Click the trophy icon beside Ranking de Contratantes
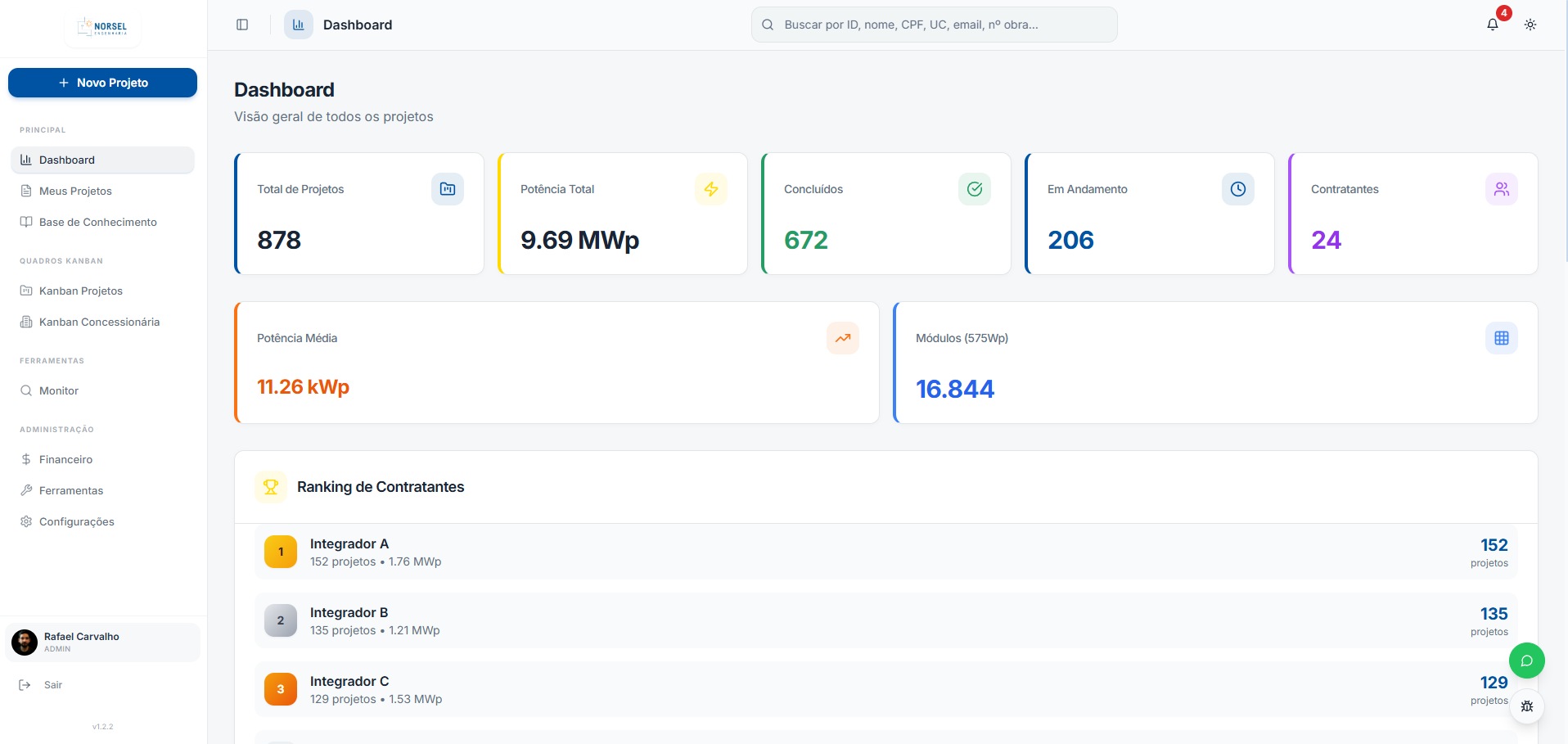 pyautogui.click(x=271, y=486)
